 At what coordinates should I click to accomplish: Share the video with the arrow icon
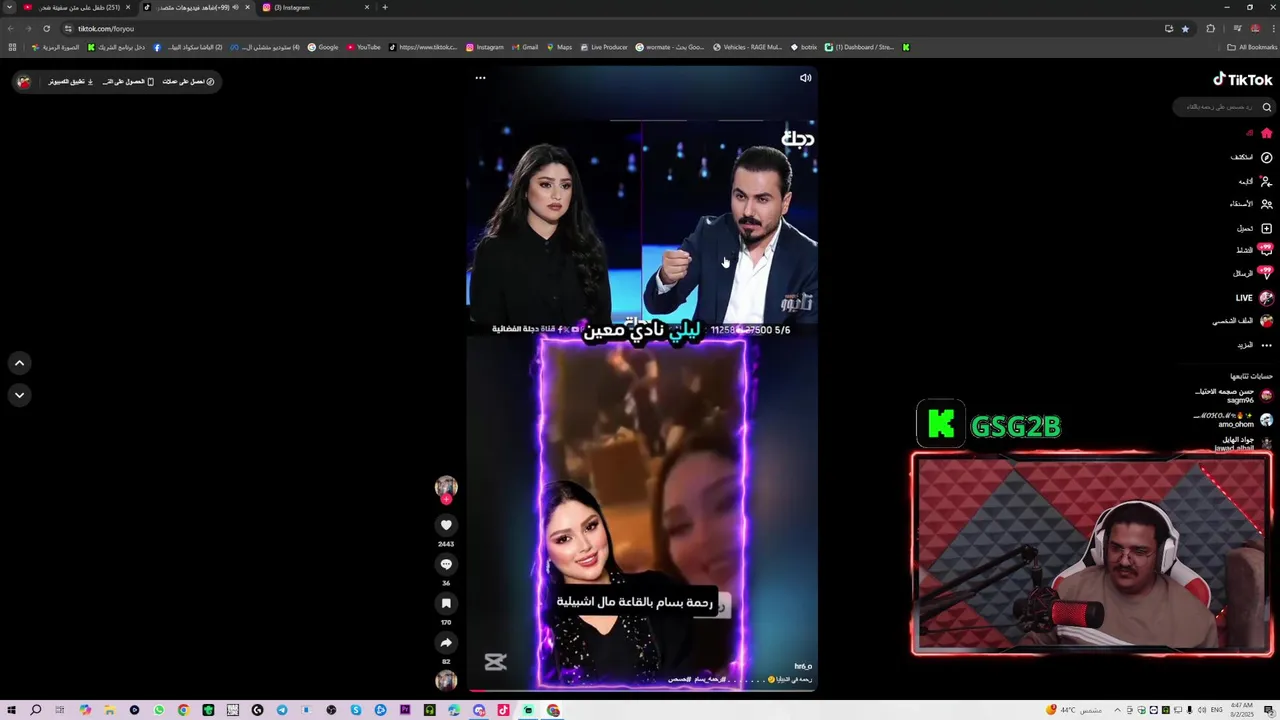tap(446, 642)
